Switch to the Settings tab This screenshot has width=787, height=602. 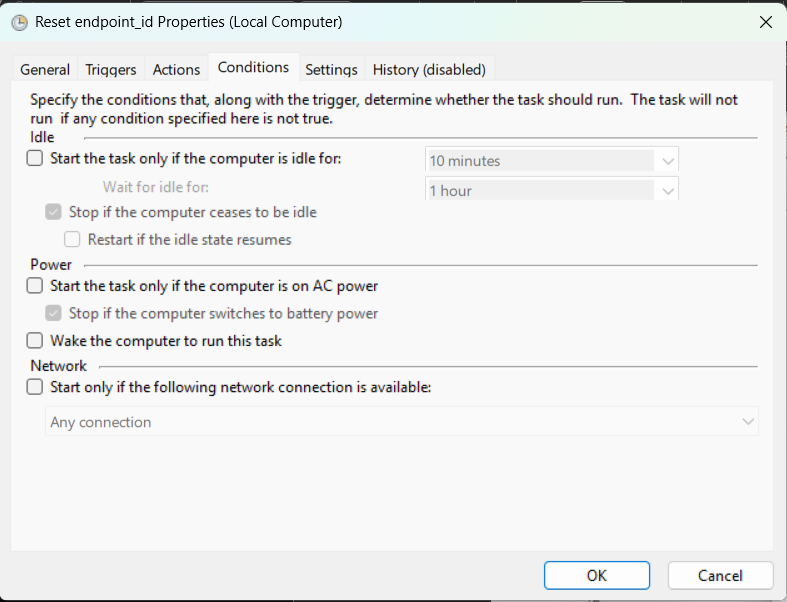pos(331,70)
